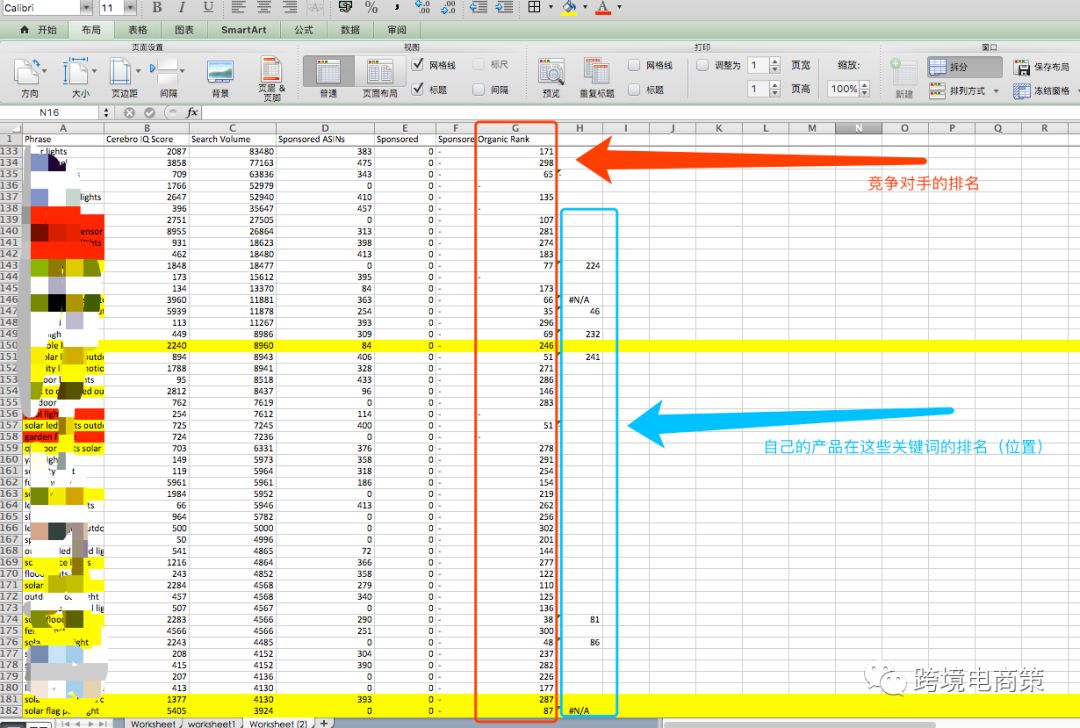
Task: Switch to 普通 normal view
Action: (x=328, y=74)
